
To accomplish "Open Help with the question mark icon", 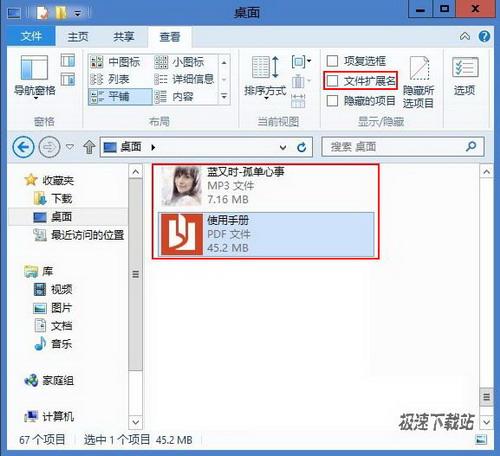I will [484, 36].
